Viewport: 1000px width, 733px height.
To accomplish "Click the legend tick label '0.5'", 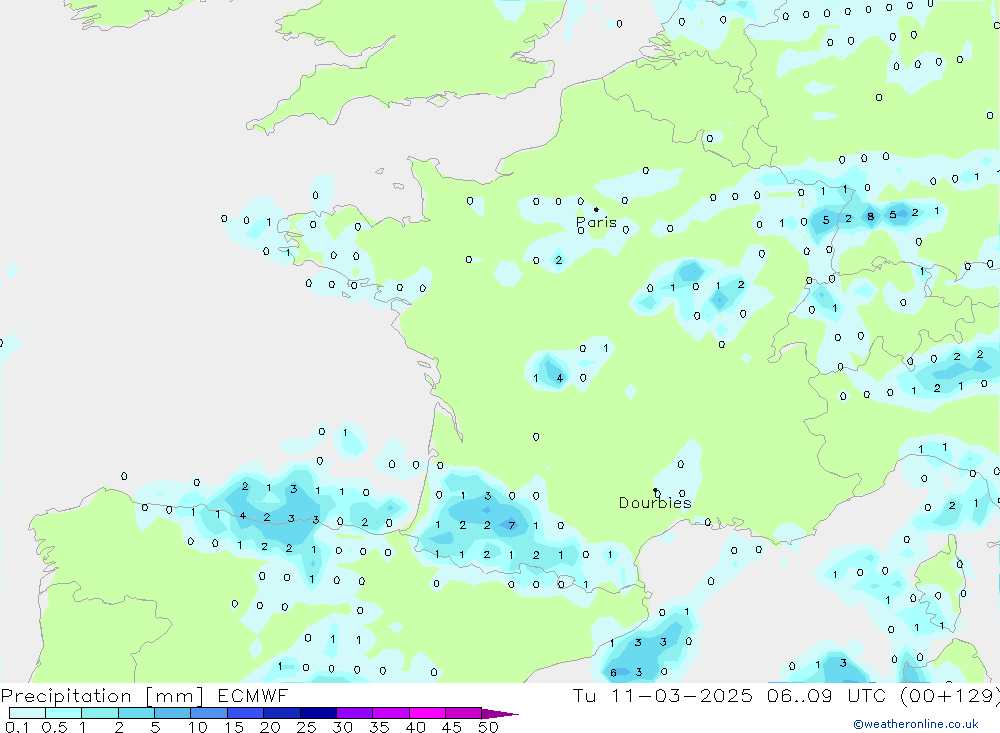I will [54, 727].
